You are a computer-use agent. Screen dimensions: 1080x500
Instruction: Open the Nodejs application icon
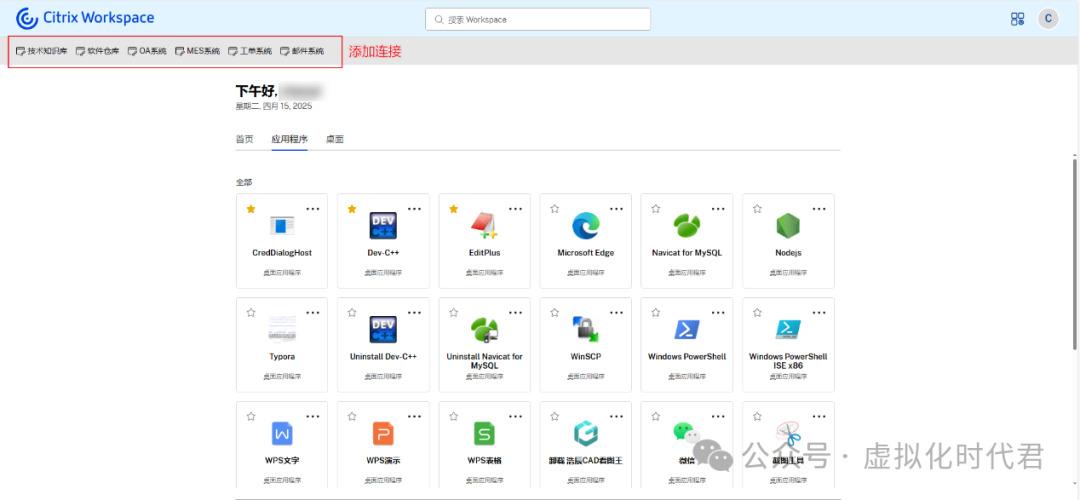click(x=788, y=226)
